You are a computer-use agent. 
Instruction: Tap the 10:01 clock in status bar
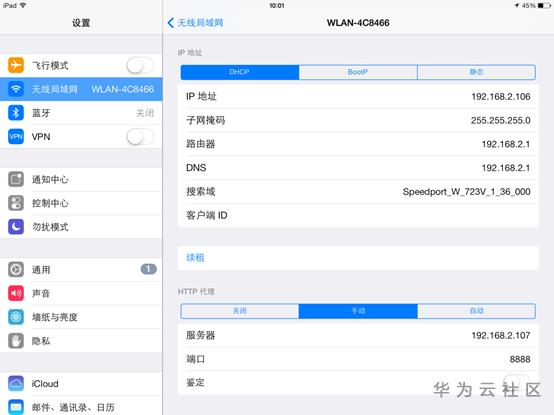tap(277, 6)
